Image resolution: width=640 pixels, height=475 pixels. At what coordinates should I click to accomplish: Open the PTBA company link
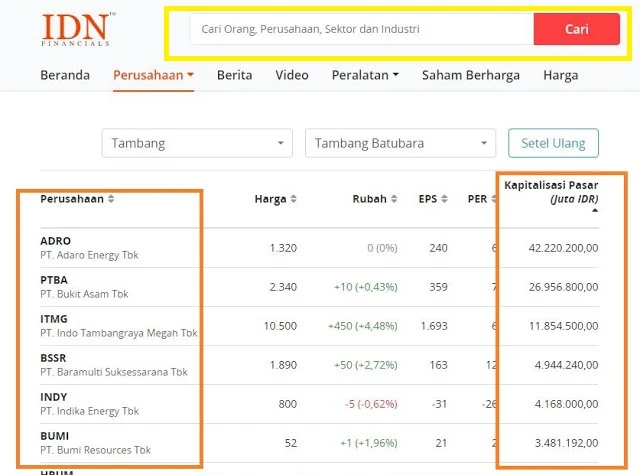tap(54, 280)
